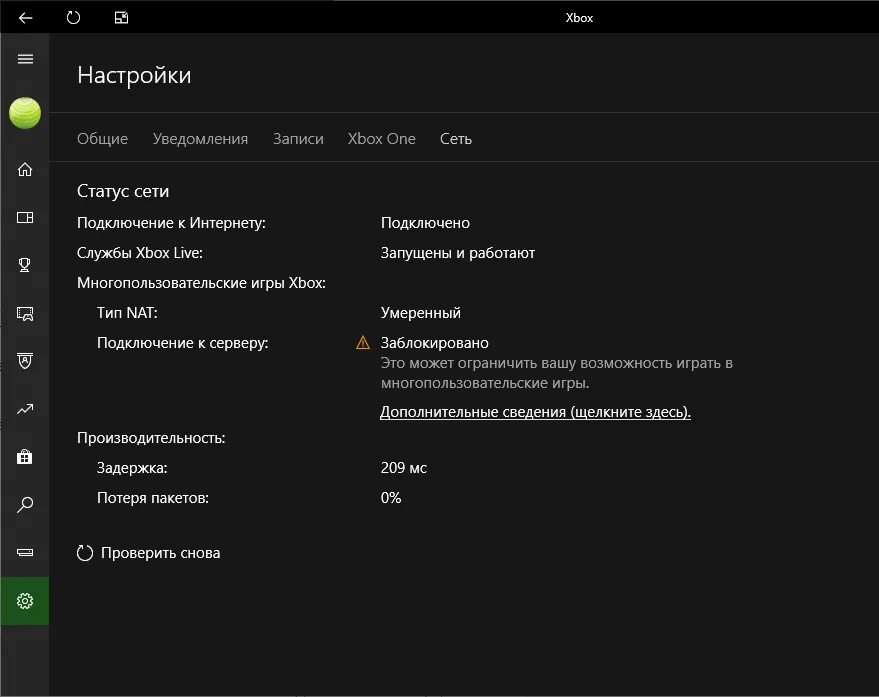Screen dimensions: 879x697
Task: Open Trending arrow icon in sidebar
Action: [x=25, y=409]
